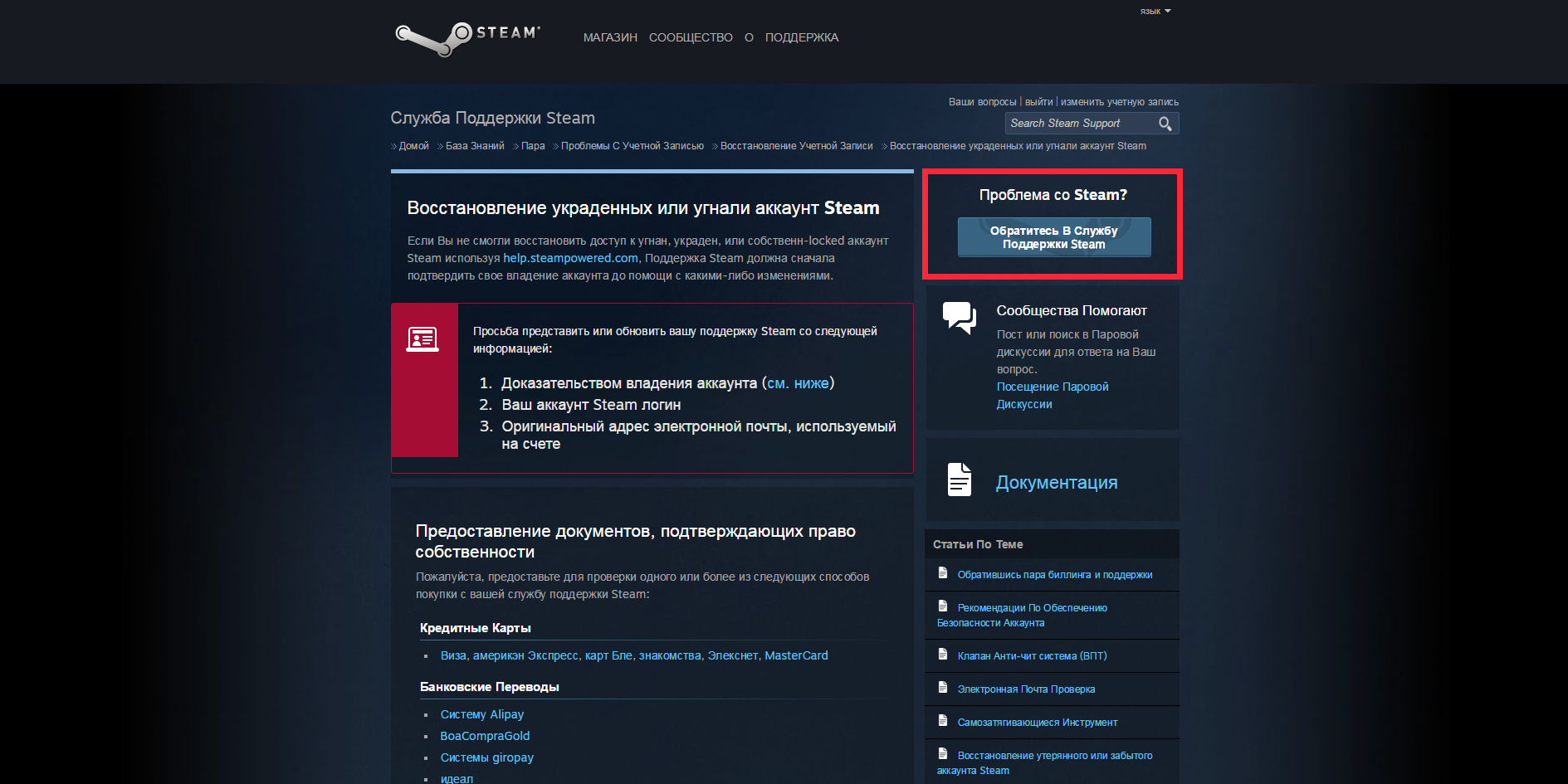Open the Документация link
The width and height of the screenshot is (1568, 784).
[x=1057, y=483]
